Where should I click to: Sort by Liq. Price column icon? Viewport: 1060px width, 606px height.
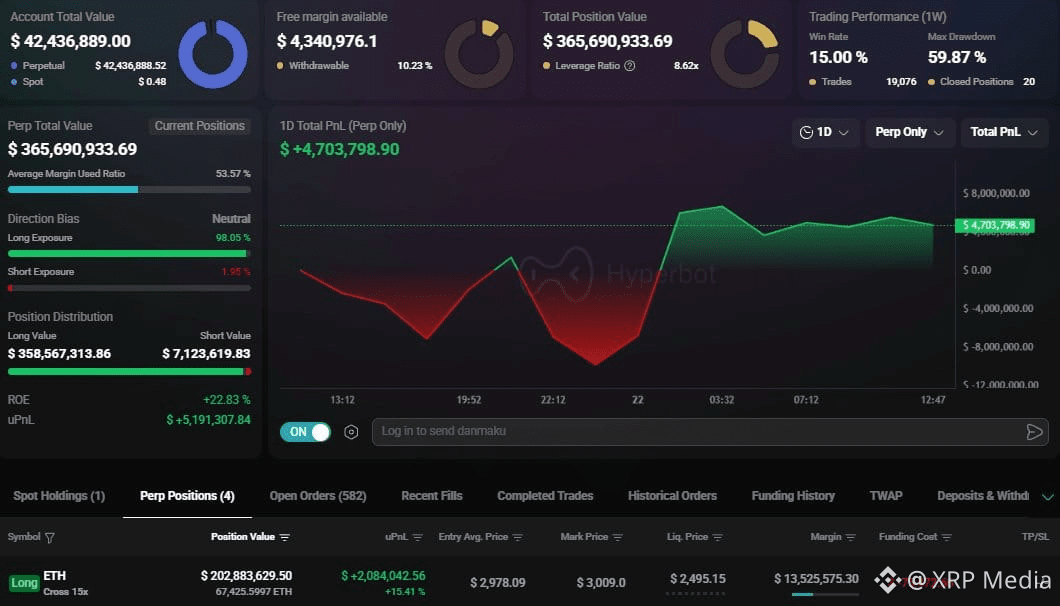pos(717,537)
